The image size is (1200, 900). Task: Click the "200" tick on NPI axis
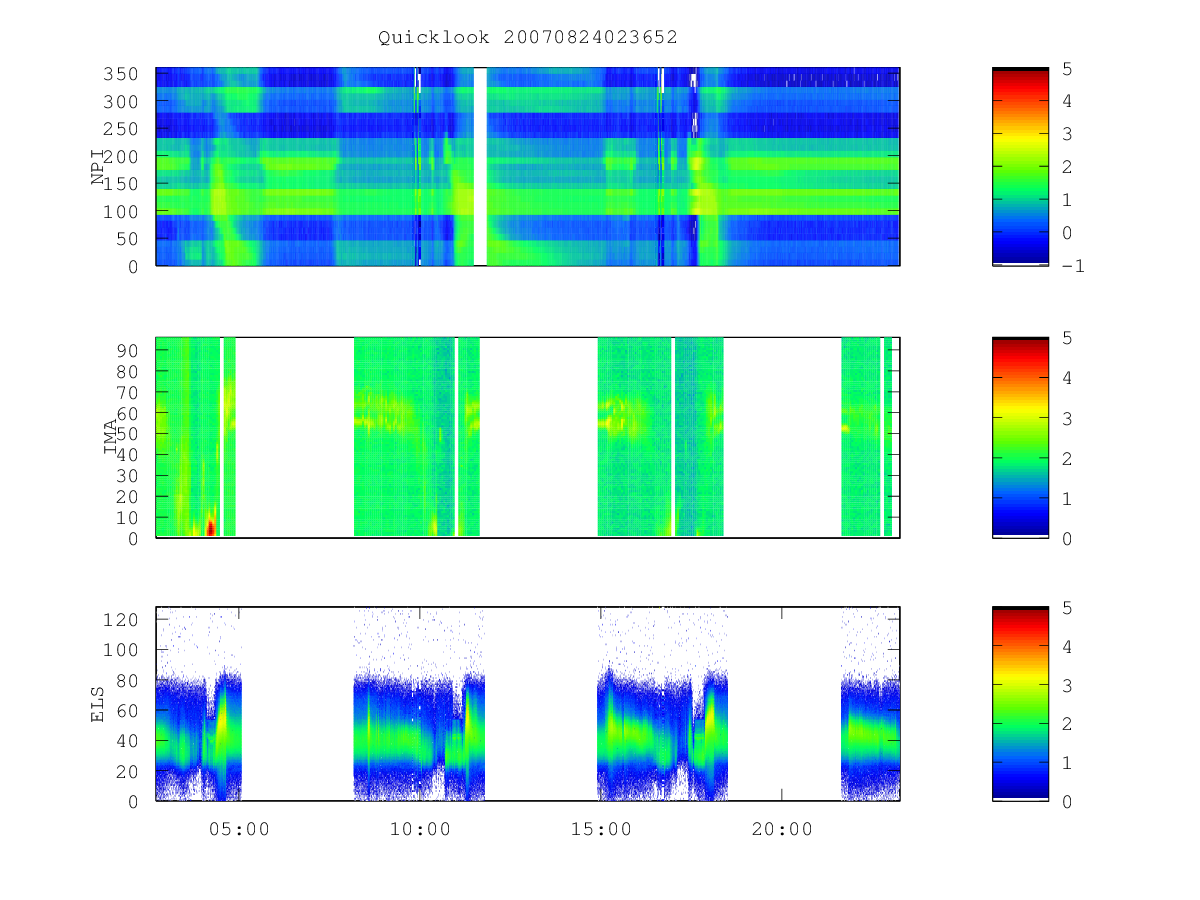(122, 157)
